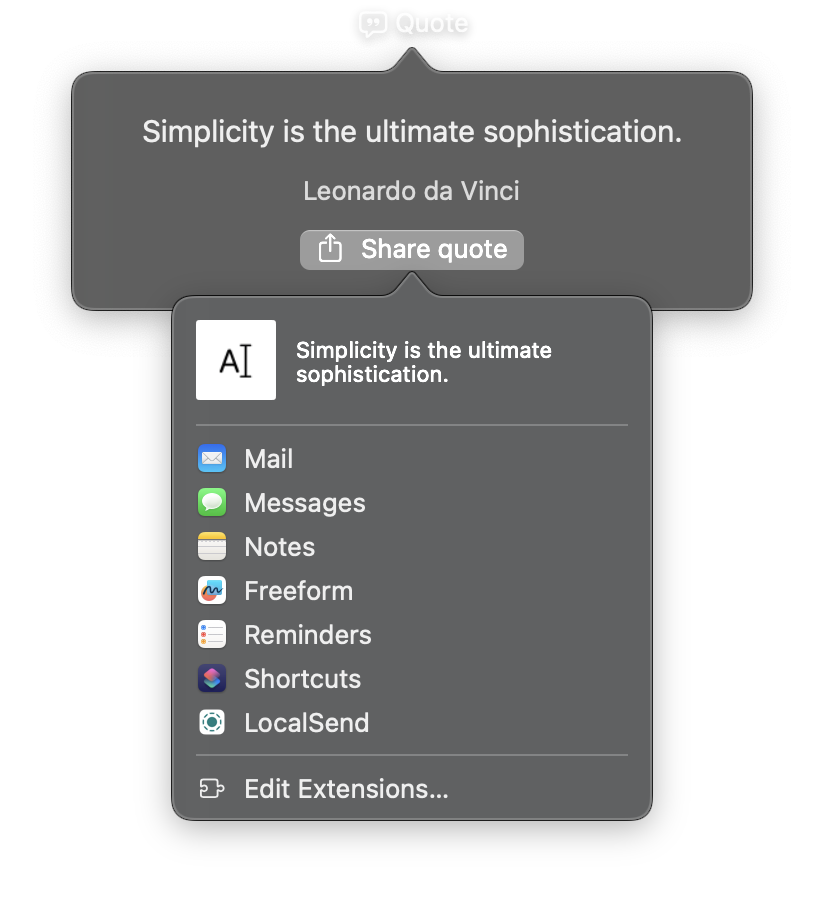Image resolution: width=824 pixels, height=902 pixels.
Task: Click the Messages app icon
Action: pos(212,502)
